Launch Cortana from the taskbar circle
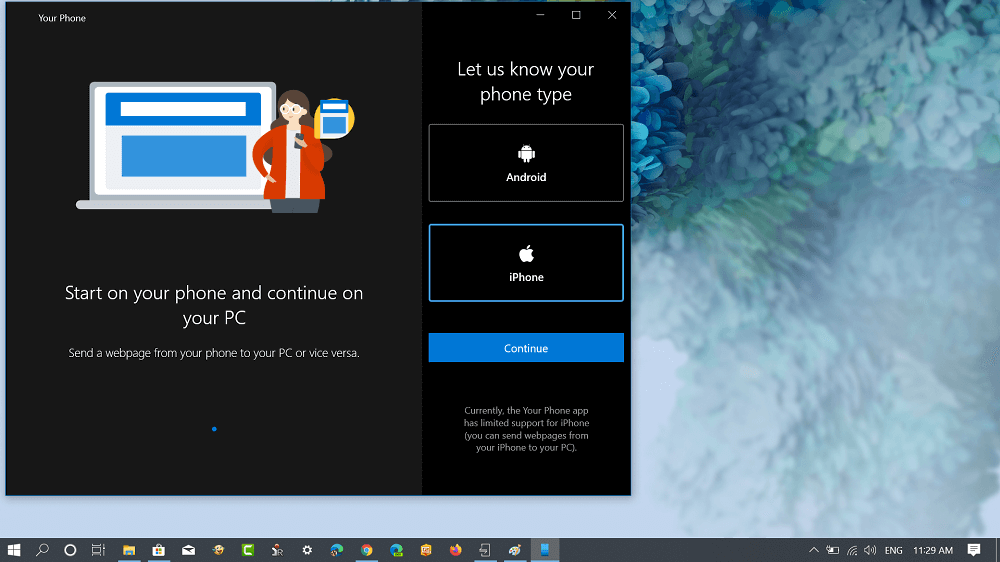The image size is (1000, 562). (x=70, y=550)
